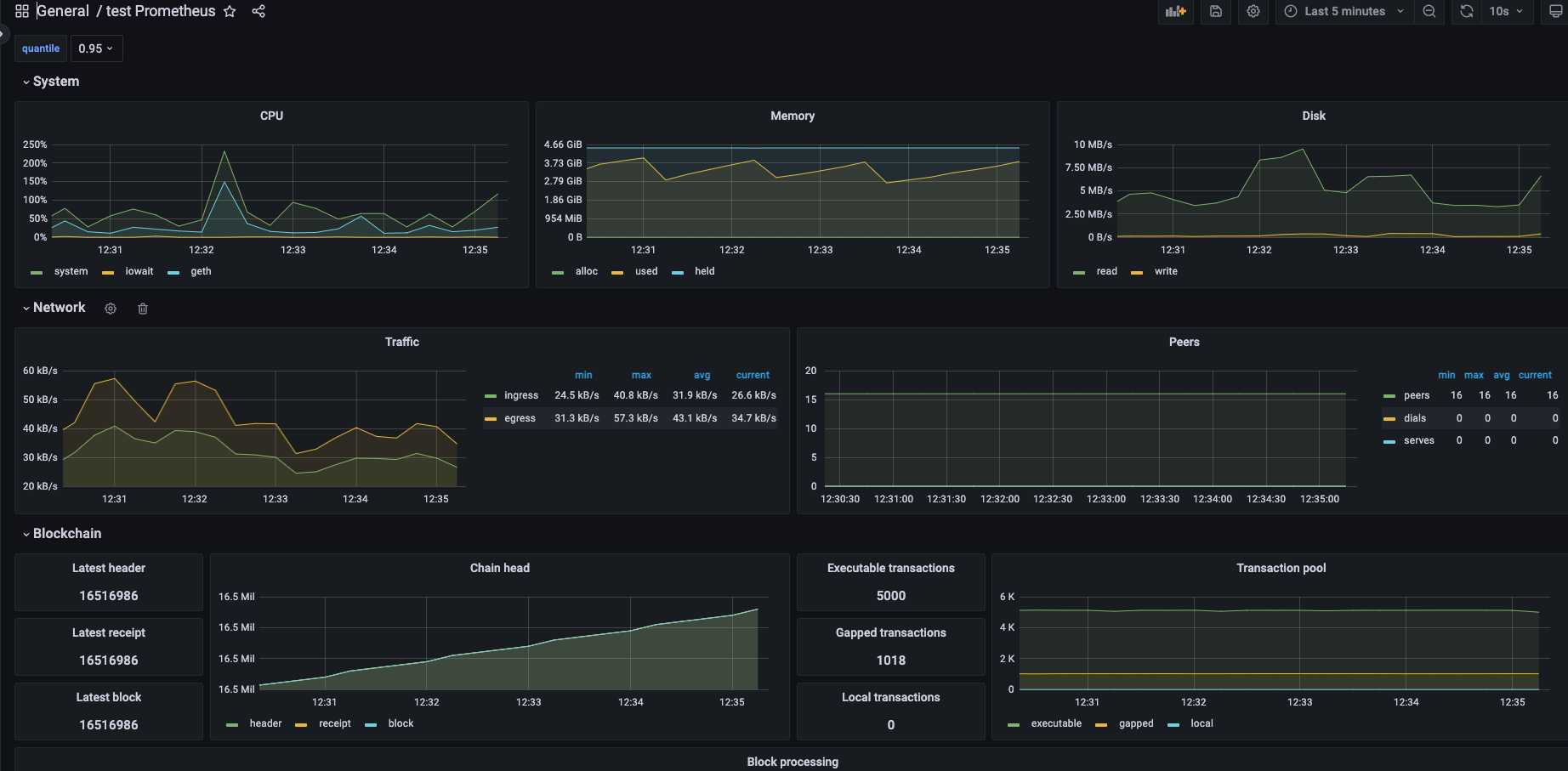Open the Block processing panel title
Viewport: 1568px width, 771px height.
(793, 762)
